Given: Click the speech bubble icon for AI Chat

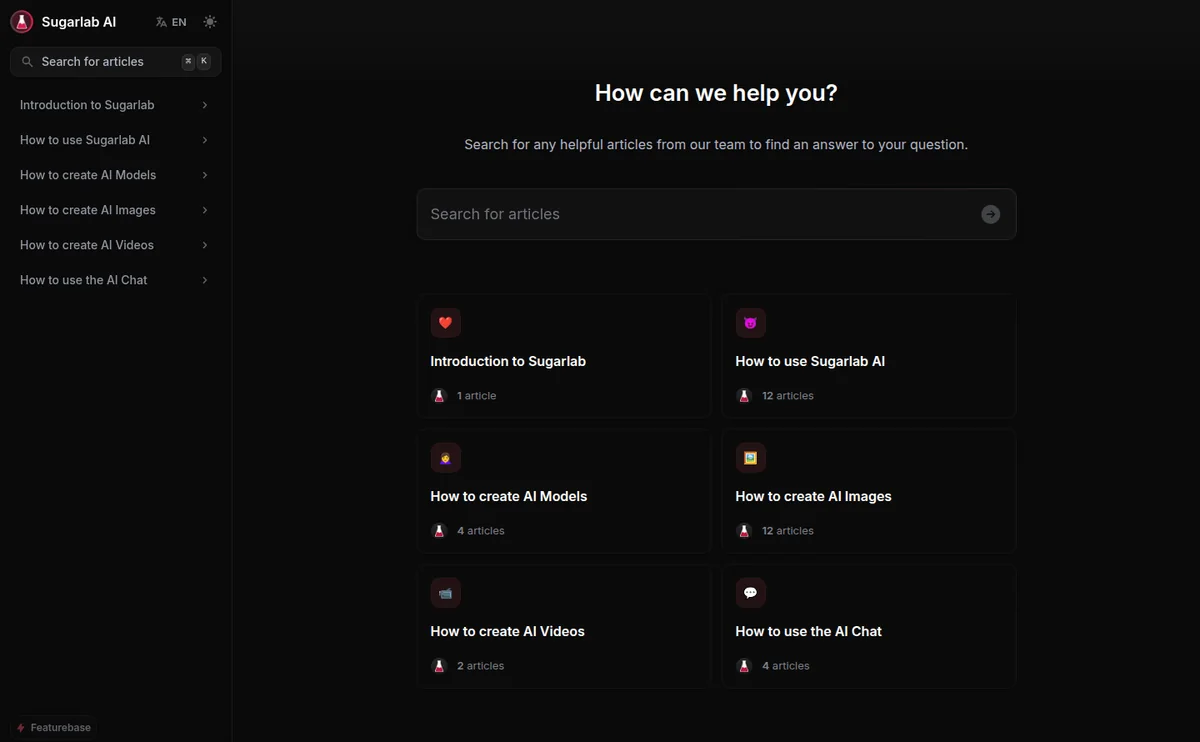Looking at the screenshot, I should coord(751,593).
